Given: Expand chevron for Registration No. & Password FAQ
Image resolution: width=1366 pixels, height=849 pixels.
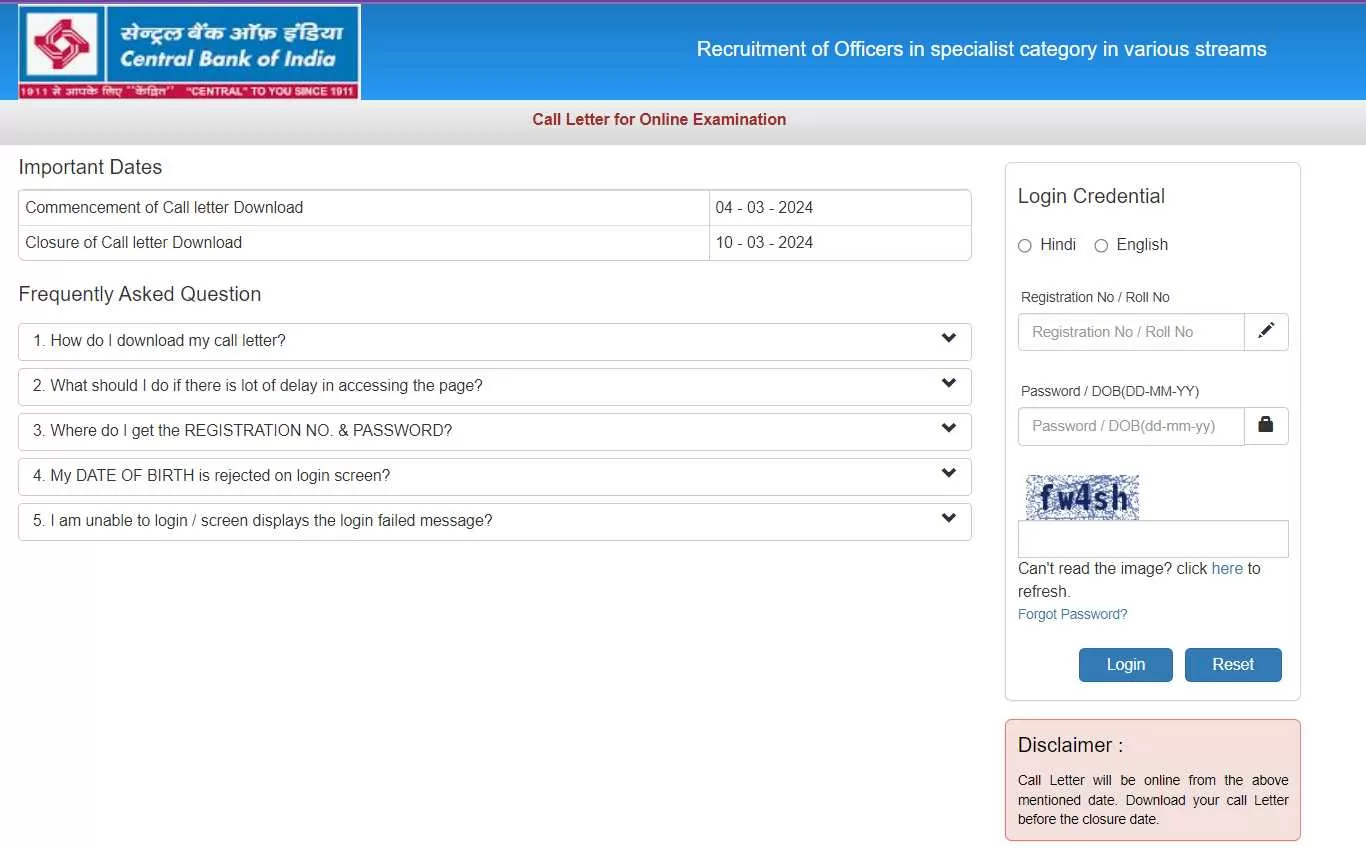Looking at the screenshot, I should point(948,429).
